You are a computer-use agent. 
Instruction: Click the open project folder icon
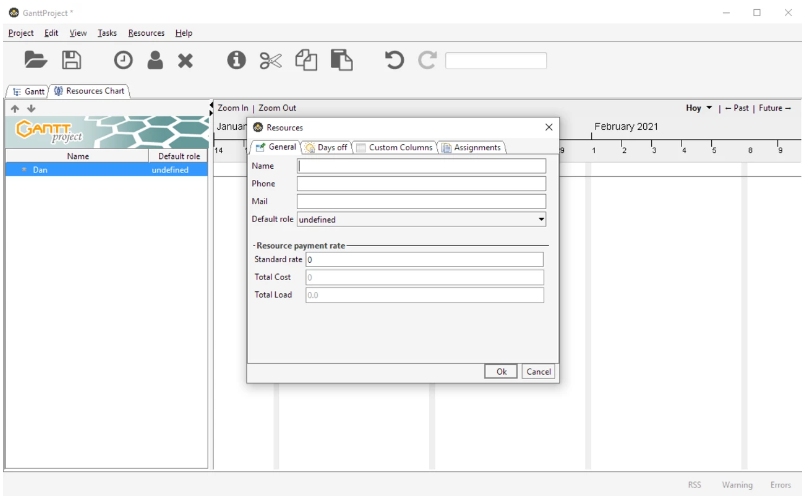tap(32, 60)
